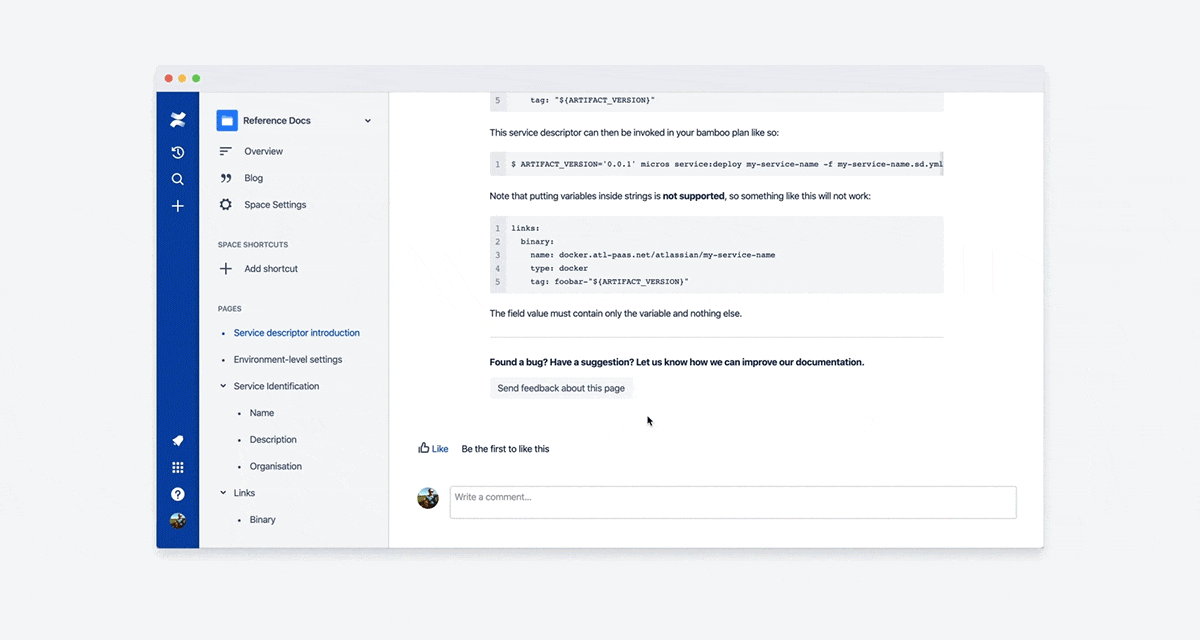
Task: Focus the Write a comment field
Action: [x=733, y=502]
